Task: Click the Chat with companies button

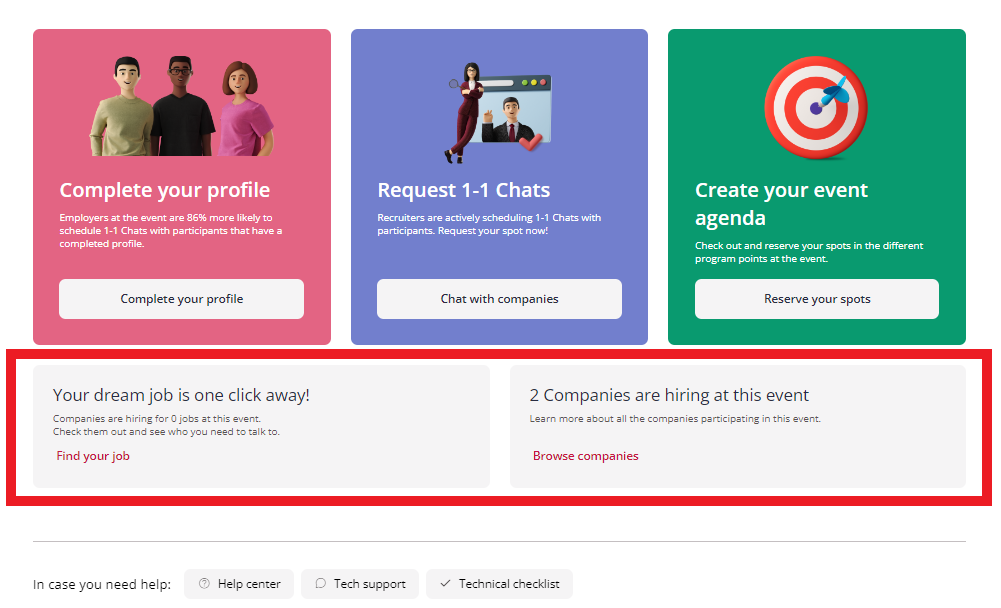Action: [499, 299]
